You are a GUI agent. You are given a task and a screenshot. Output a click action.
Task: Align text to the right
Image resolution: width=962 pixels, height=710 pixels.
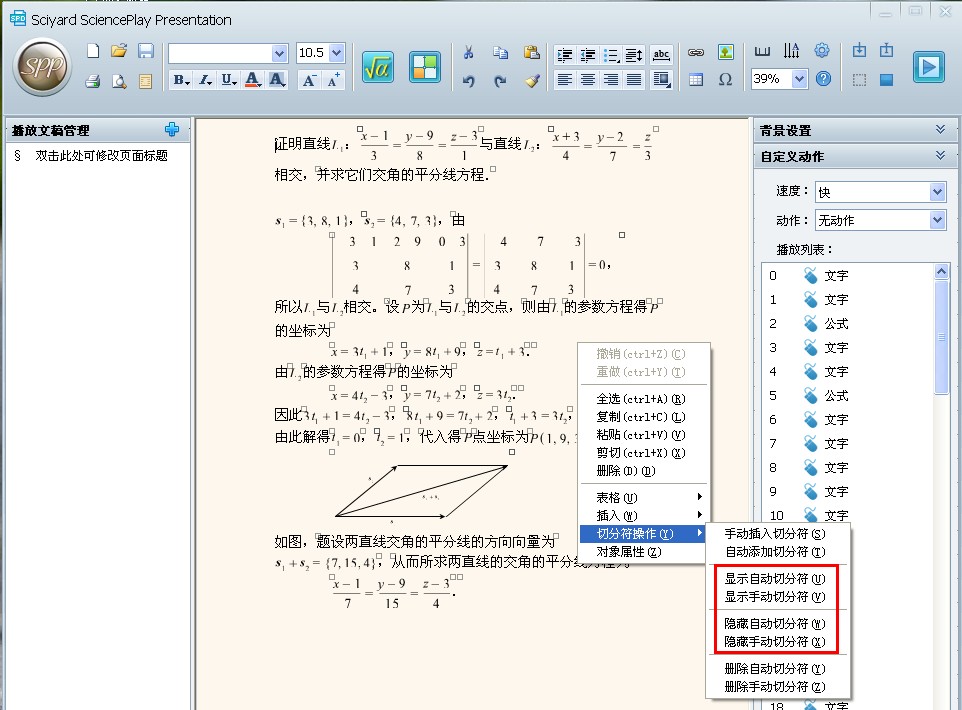[611, 79]
